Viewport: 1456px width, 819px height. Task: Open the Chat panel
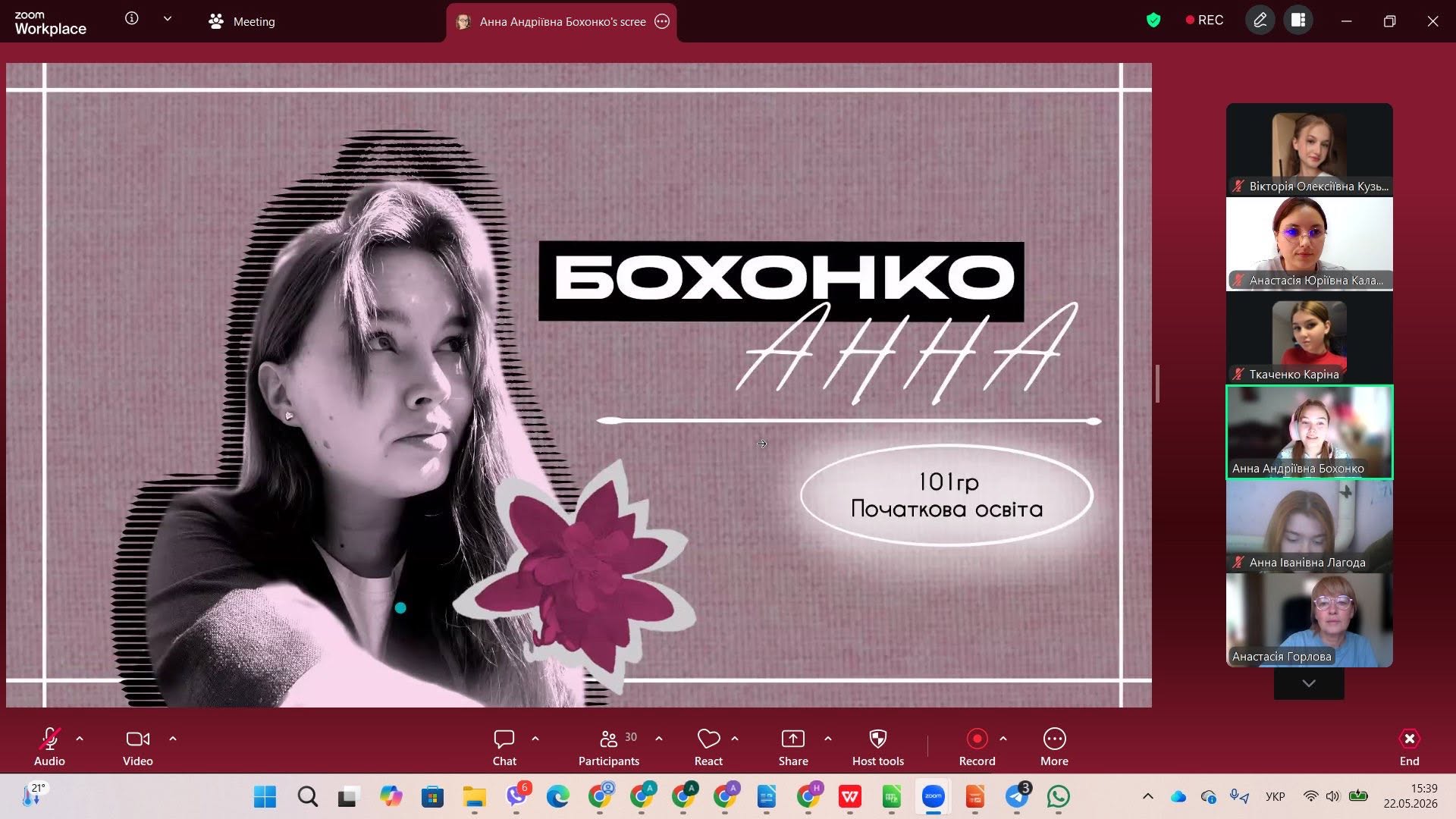point(504,748)
